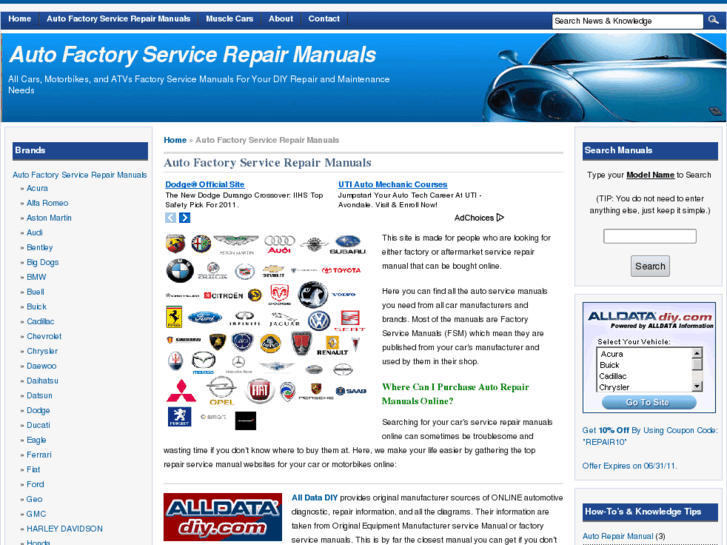
Task: Click the Porsche crest logo
Action: point(316,391)
